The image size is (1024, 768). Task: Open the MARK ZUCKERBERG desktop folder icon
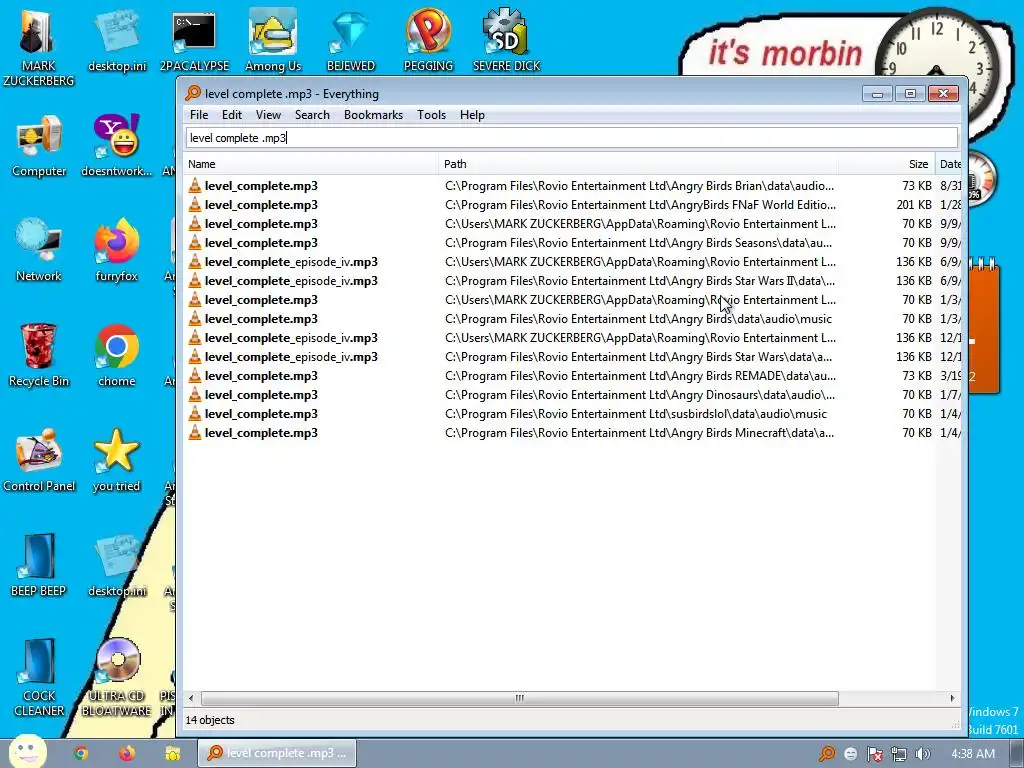coord(39,46)
